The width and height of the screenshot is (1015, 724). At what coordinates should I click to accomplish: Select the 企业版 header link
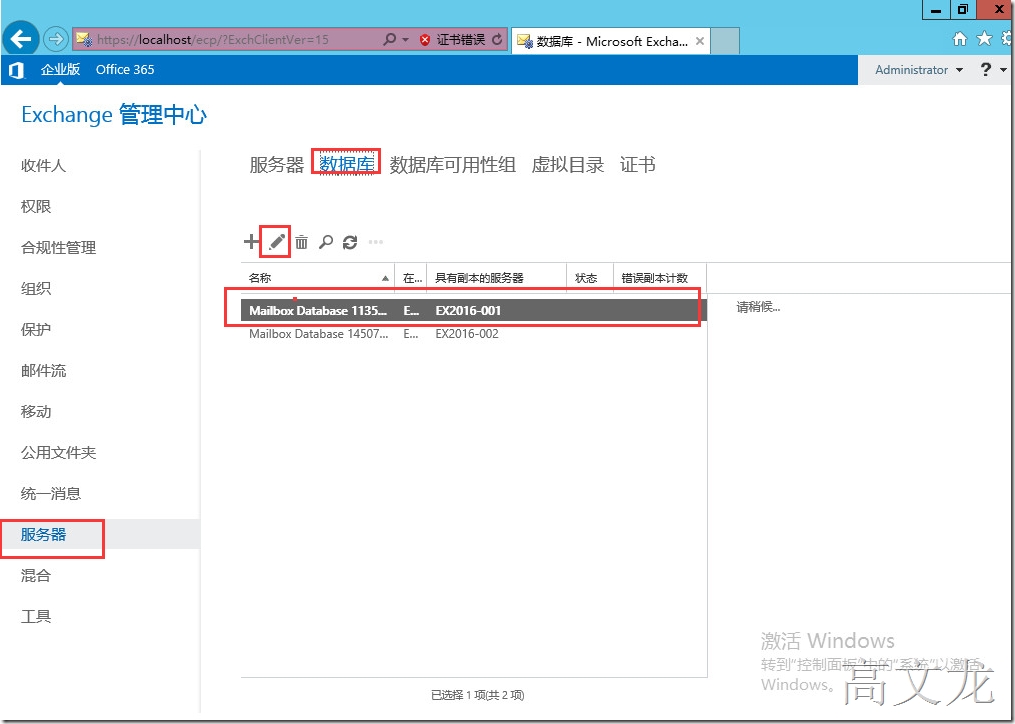click(x=60, y=69)
